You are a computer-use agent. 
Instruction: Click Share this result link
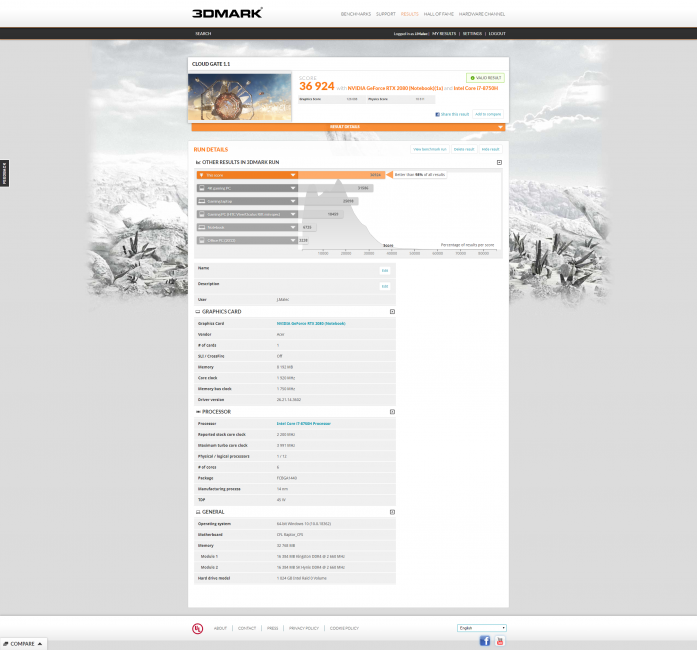pyautogui.click(x=455, y=114)
